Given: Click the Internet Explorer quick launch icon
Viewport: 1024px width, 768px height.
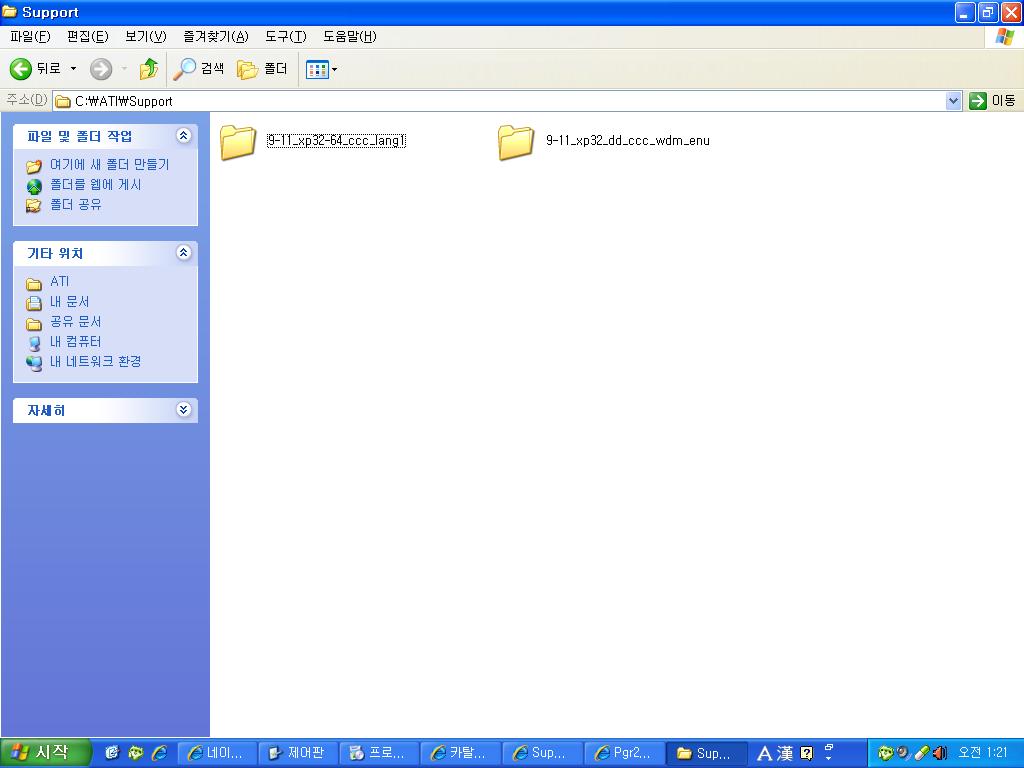Looking at the screenshot, I should pos(159,753).
